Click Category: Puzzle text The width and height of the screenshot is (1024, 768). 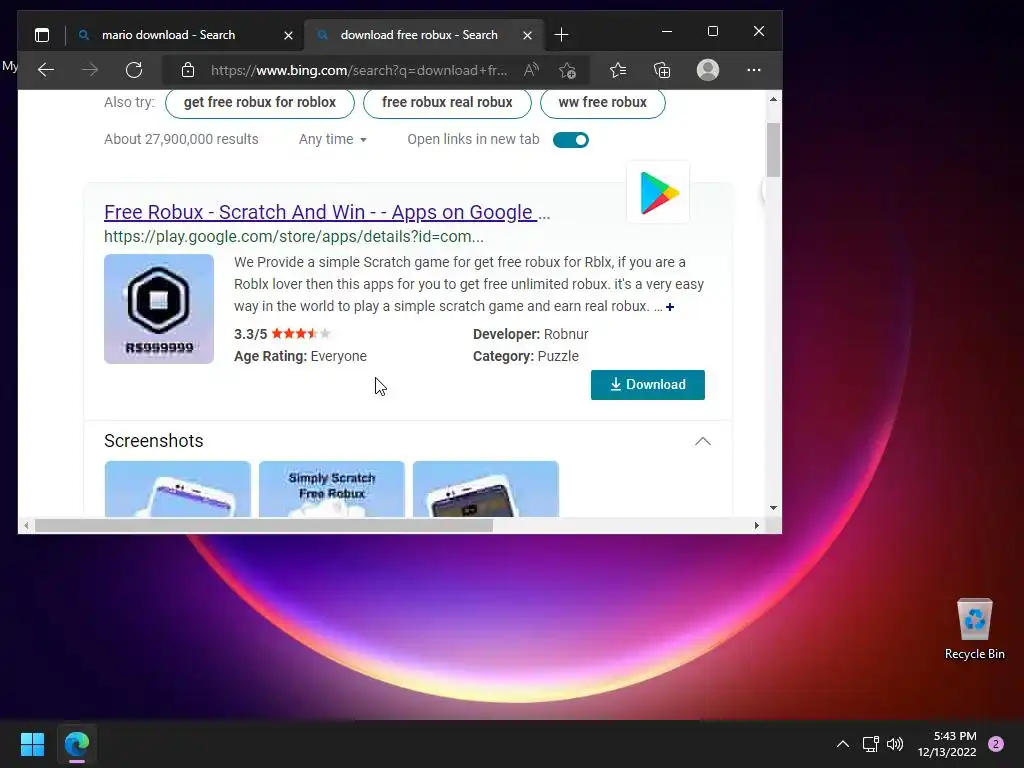point(526,356)
